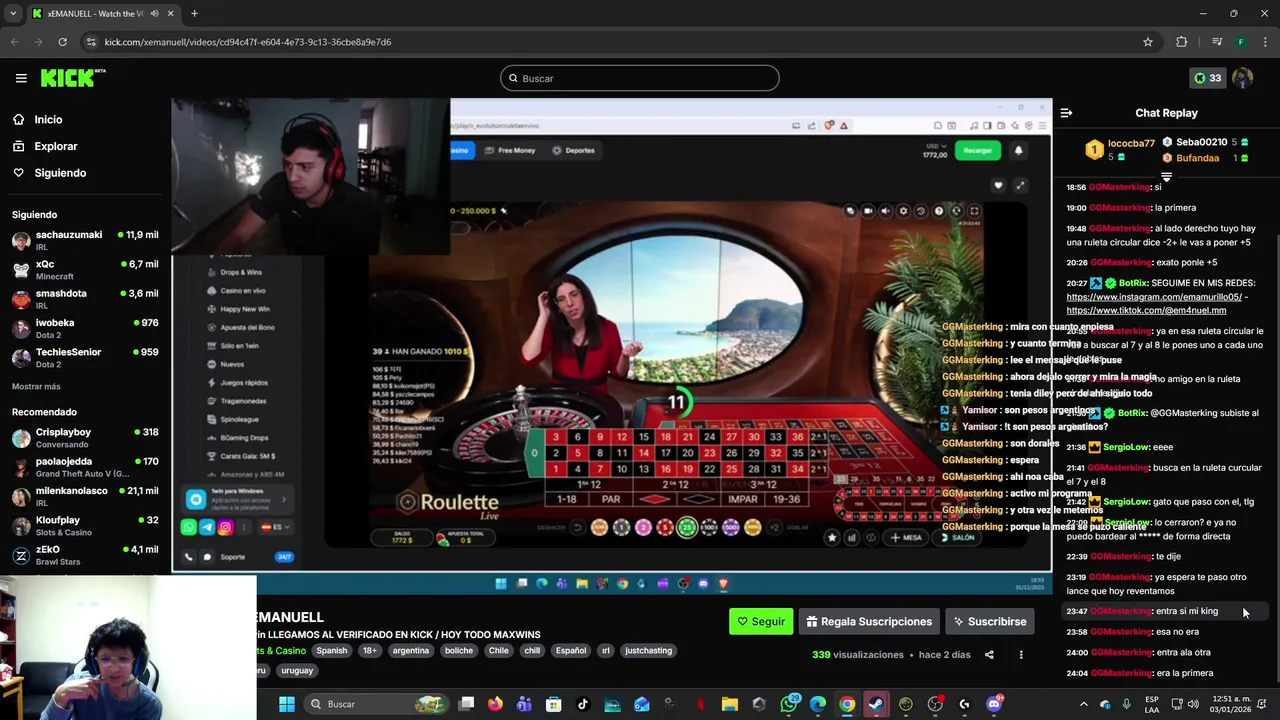Close the xEMANUELL tab
Image resolution: width=1280 pixels, height=720 pixels.
point(170,14)
